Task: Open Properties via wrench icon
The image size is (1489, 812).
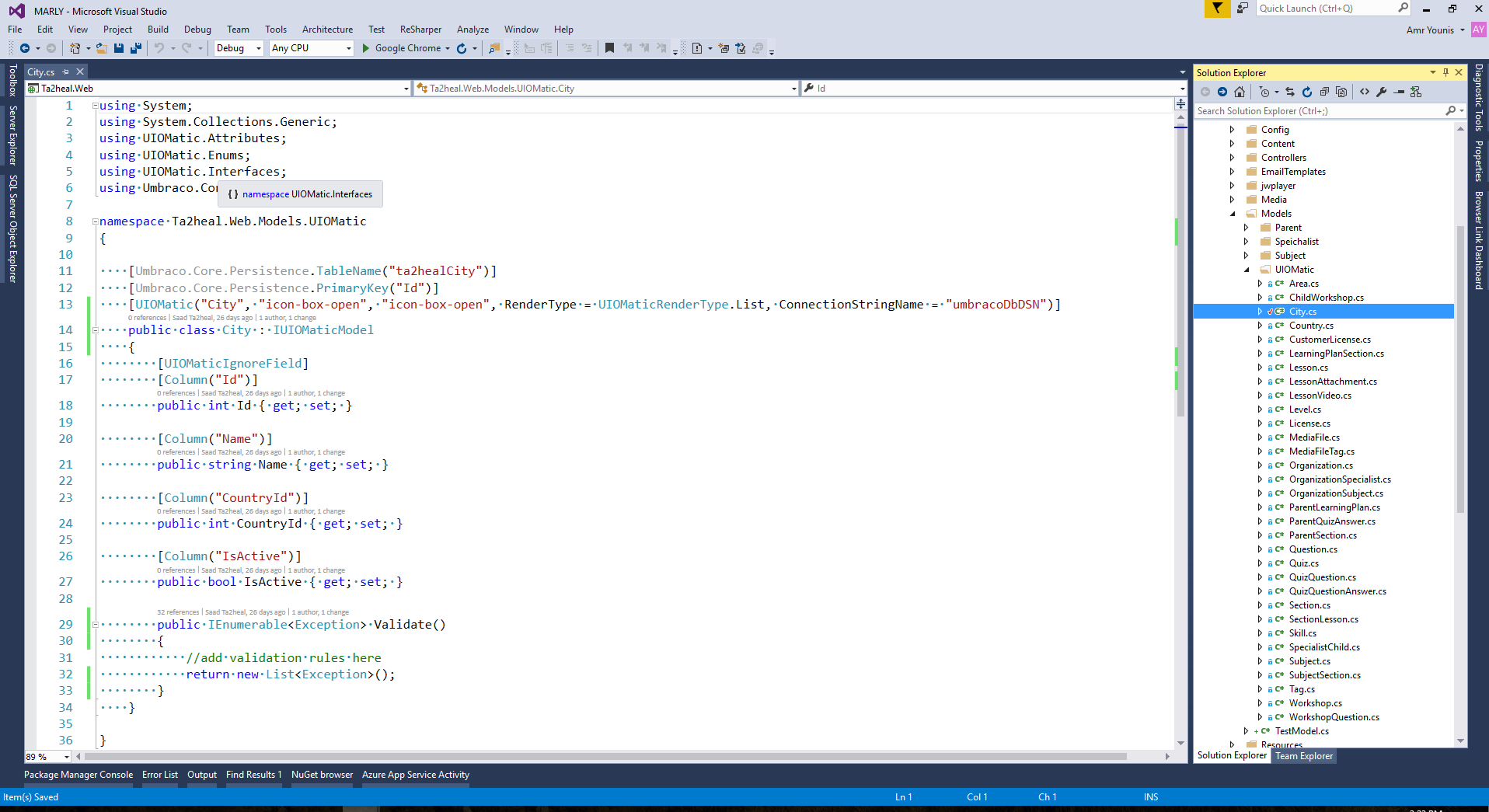Action: [1381, 92]
